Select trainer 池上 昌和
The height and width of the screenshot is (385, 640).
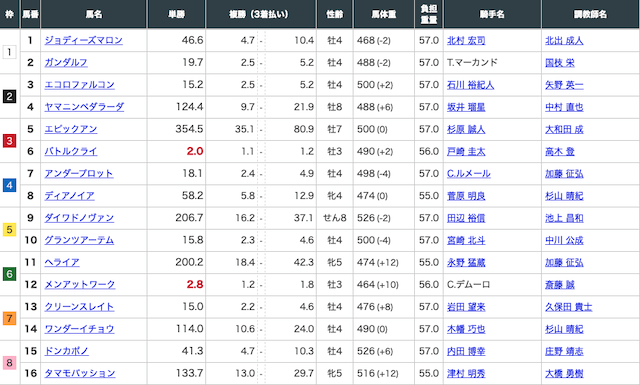pyautogui.click(x=564, y=218)
